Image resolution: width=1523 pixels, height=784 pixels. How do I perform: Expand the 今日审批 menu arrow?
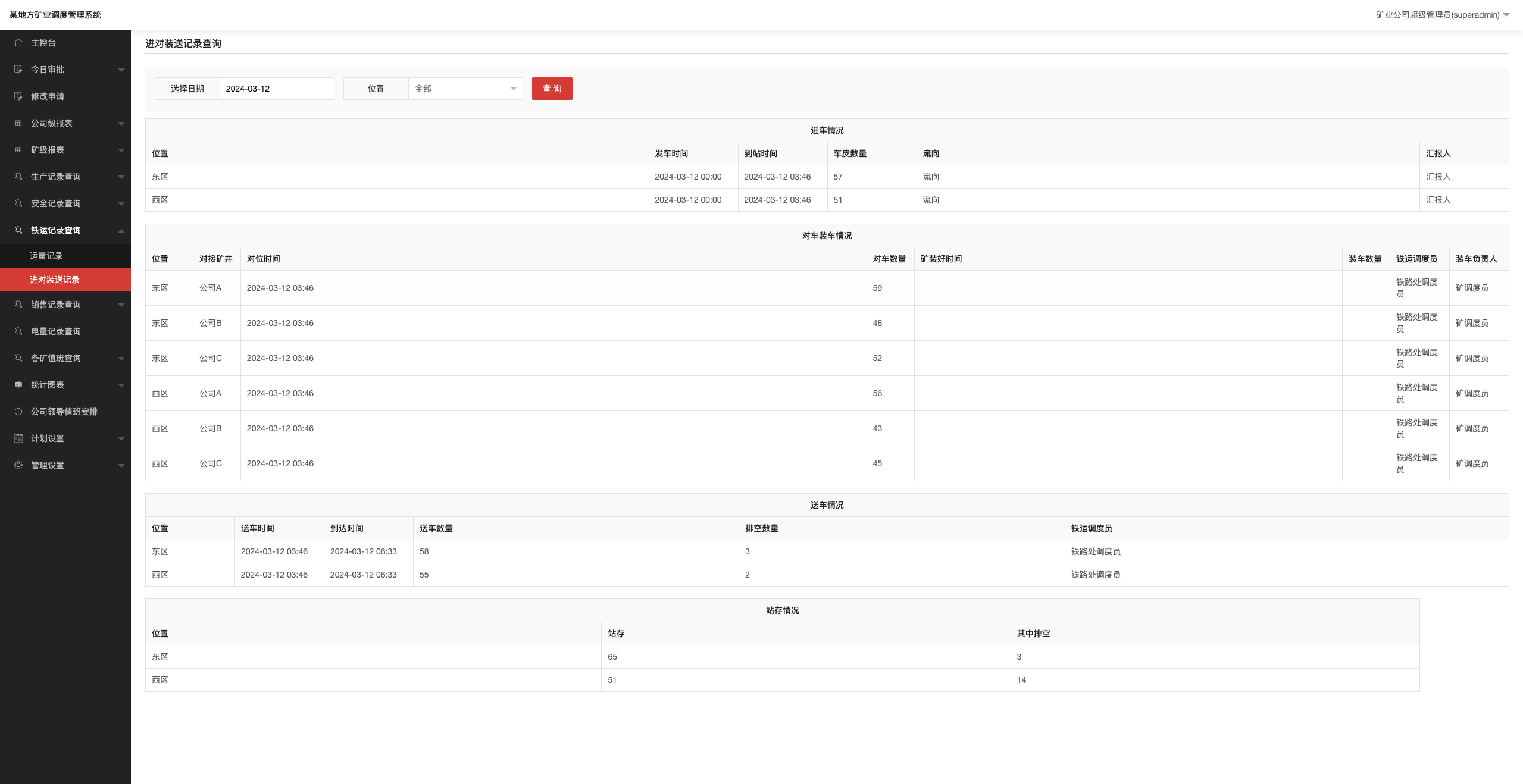pyautogui.click(x=121, y=70)
